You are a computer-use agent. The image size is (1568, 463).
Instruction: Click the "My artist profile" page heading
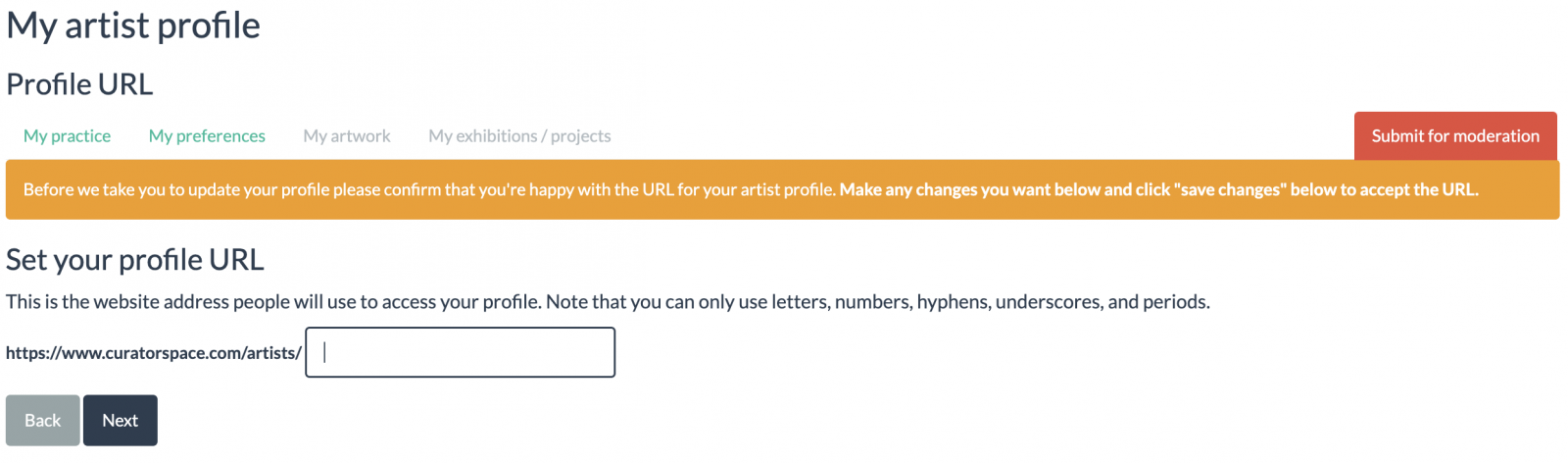click(133, 26)
